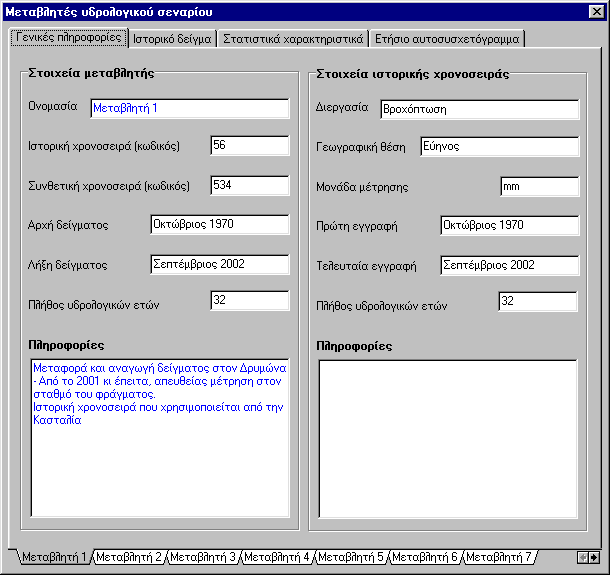The image size is (610, 575).
Task: Select the bottom tab Μεταβλητή 4
Action: (277, 557)
